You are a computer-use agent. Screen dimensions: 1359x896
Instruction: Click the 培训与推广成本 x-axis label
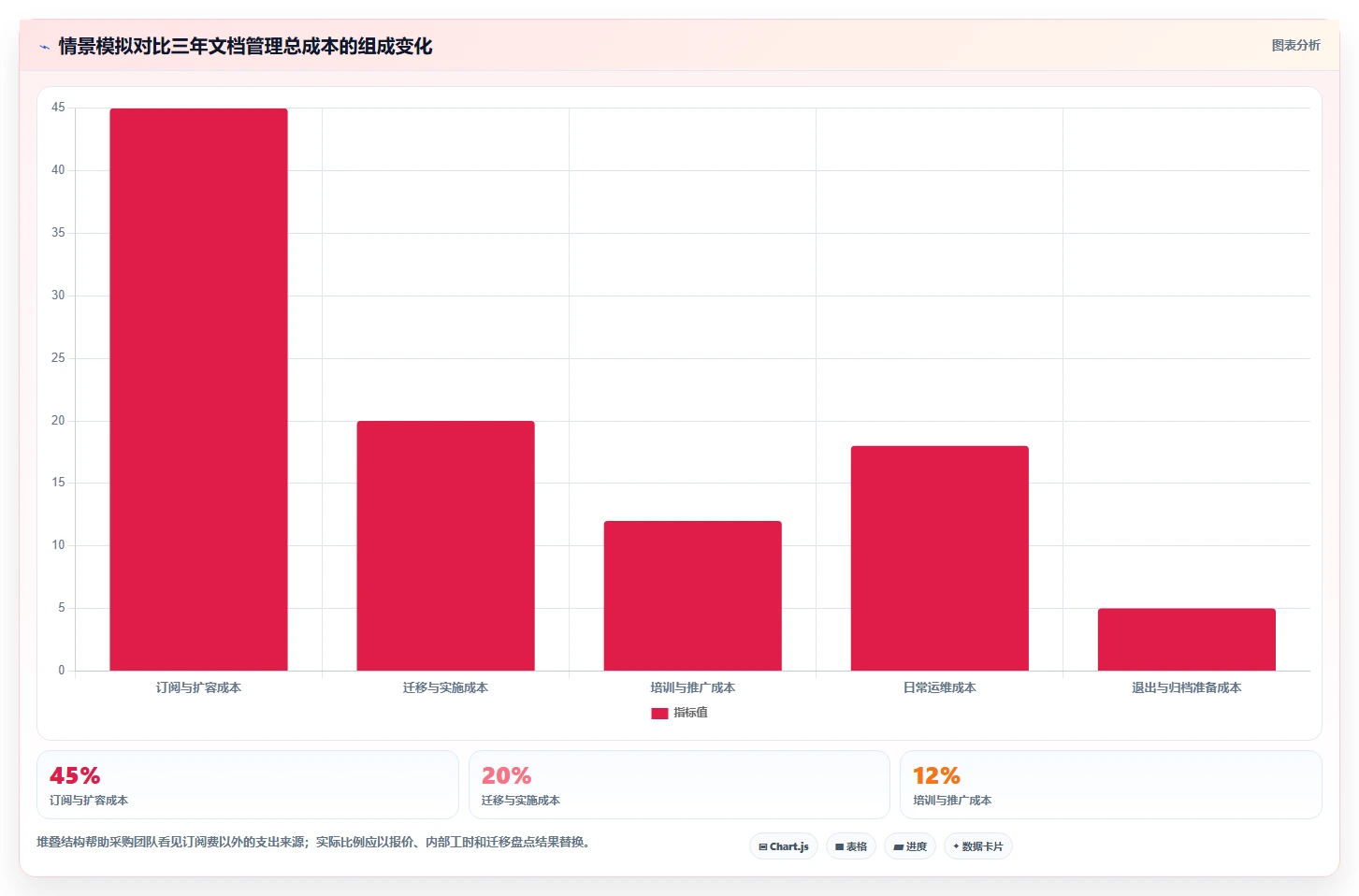pos(692,687)
